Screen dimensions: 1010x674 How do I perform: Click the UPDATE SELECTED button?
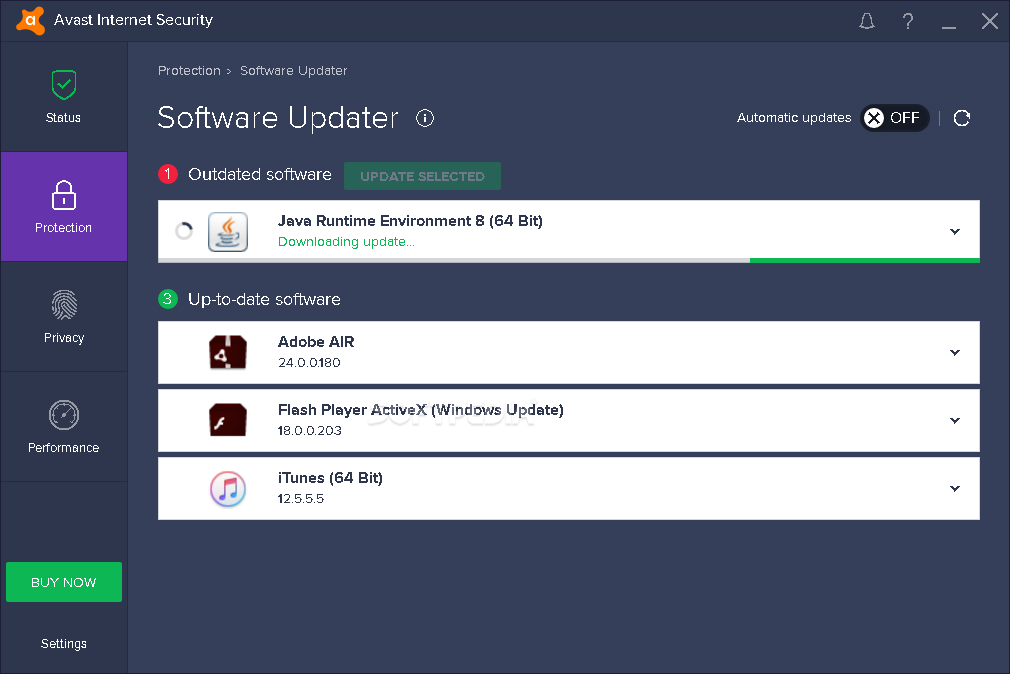[x=423, y=176]
